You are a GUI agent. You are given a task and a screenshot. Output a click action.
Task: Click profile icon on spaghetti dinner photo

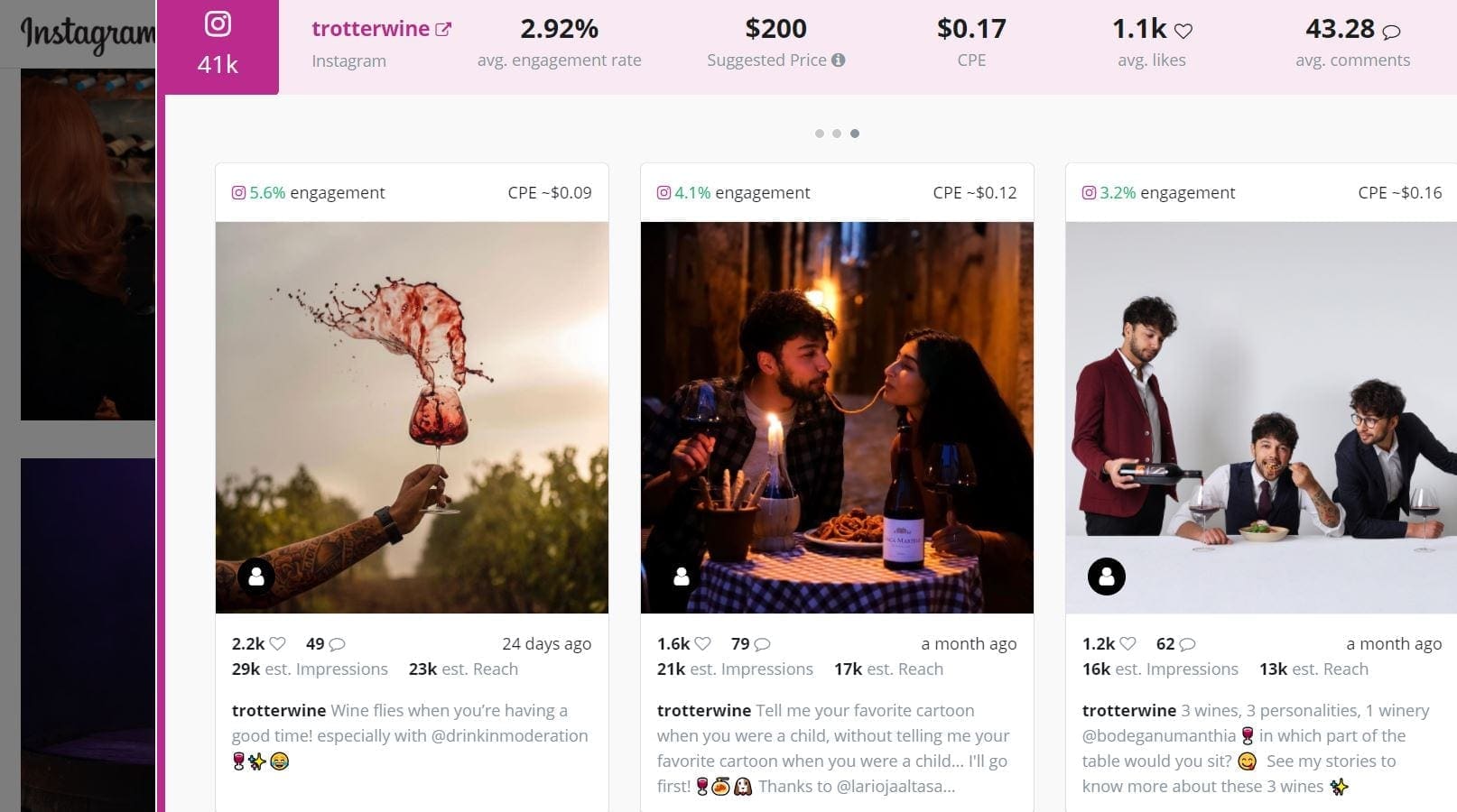(x=682, y=577)
